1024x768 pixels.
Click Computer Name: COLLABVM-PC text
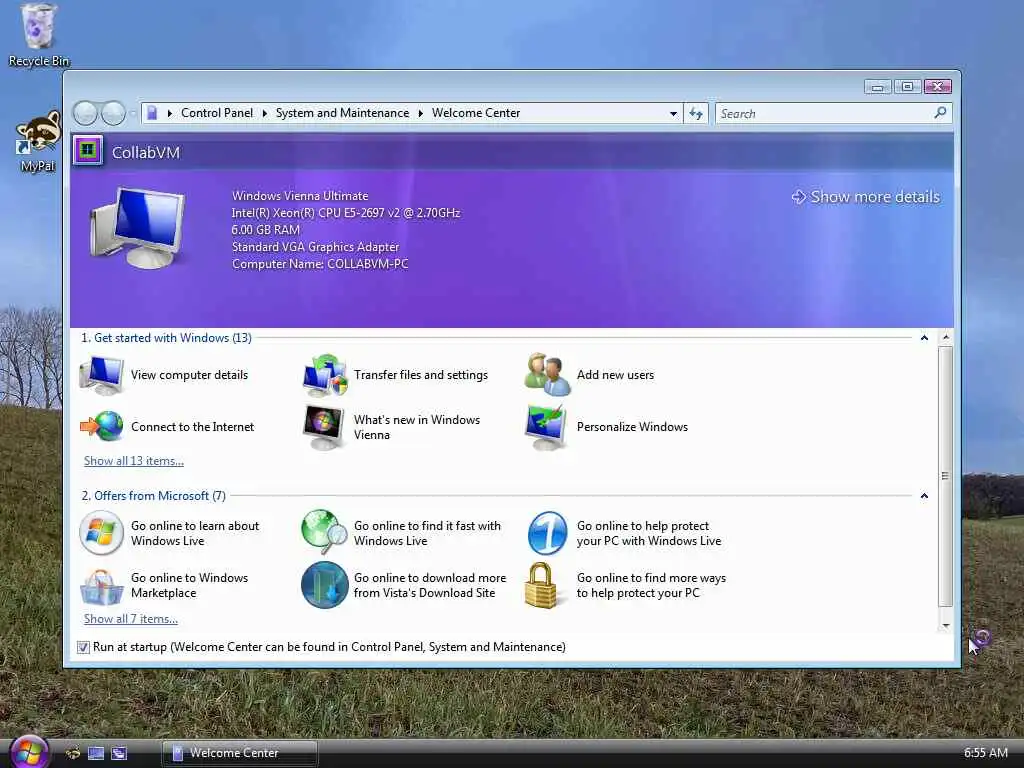click(320, 264)
